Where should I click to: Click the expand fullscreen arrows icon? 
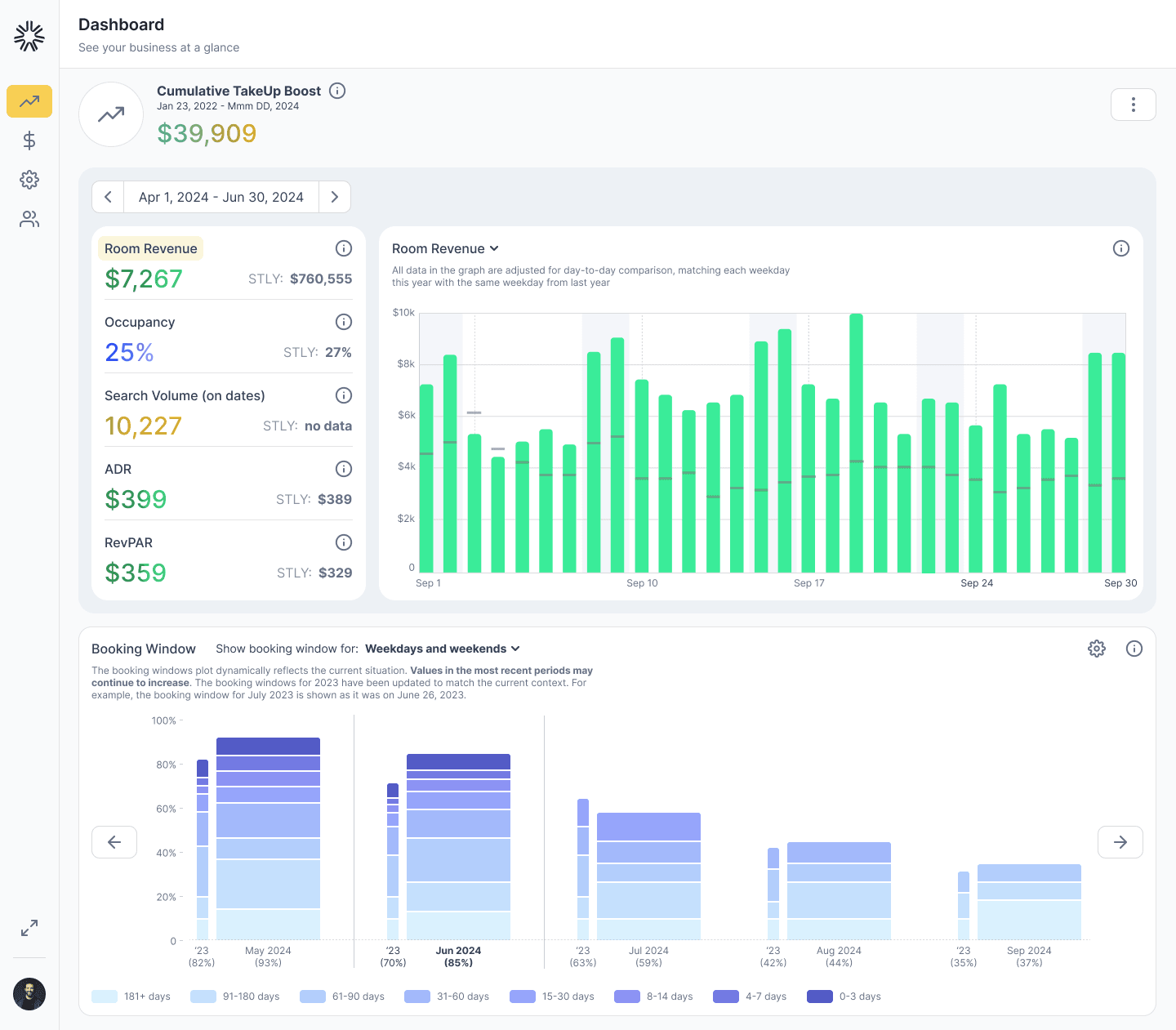29,928
